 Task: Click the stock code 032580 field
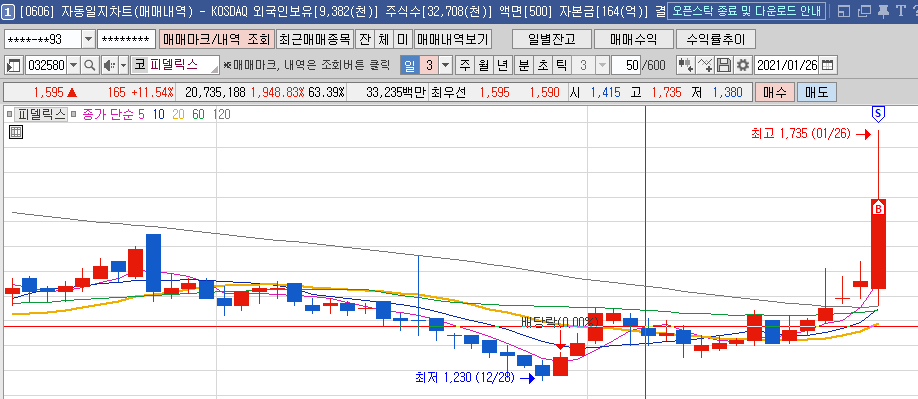[x=46, y=65]
